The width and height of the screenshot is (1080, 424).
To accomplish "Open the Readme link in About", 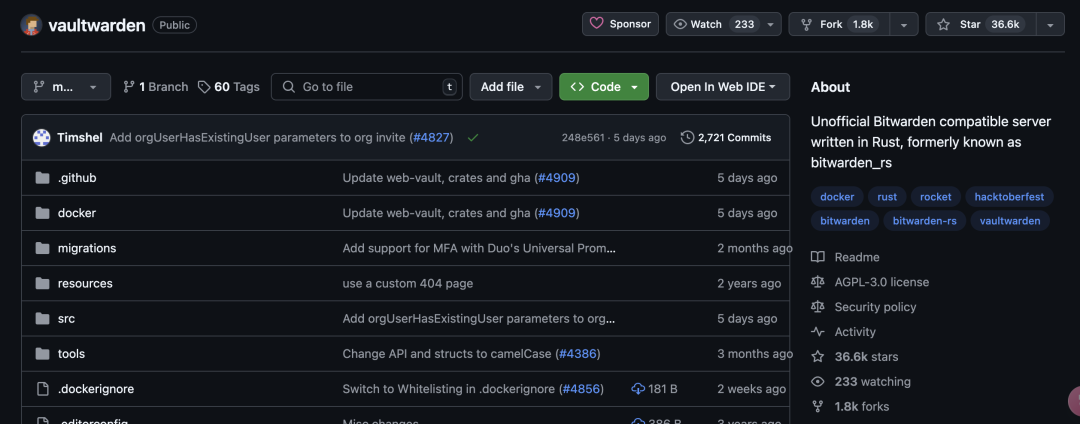I will pyautogui.click(x=857, y=257).
